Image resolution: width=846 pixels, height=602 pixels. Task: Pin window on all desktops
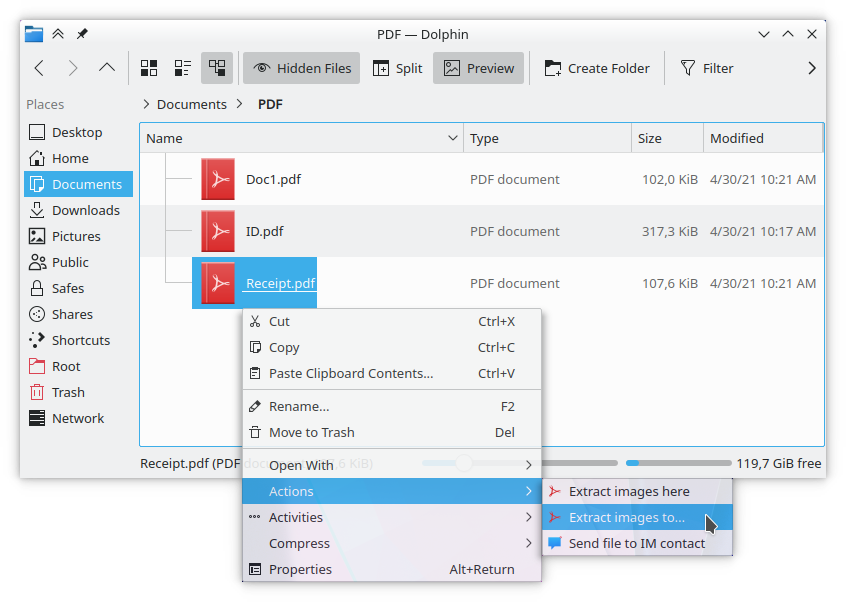click(x=82, y=34)
